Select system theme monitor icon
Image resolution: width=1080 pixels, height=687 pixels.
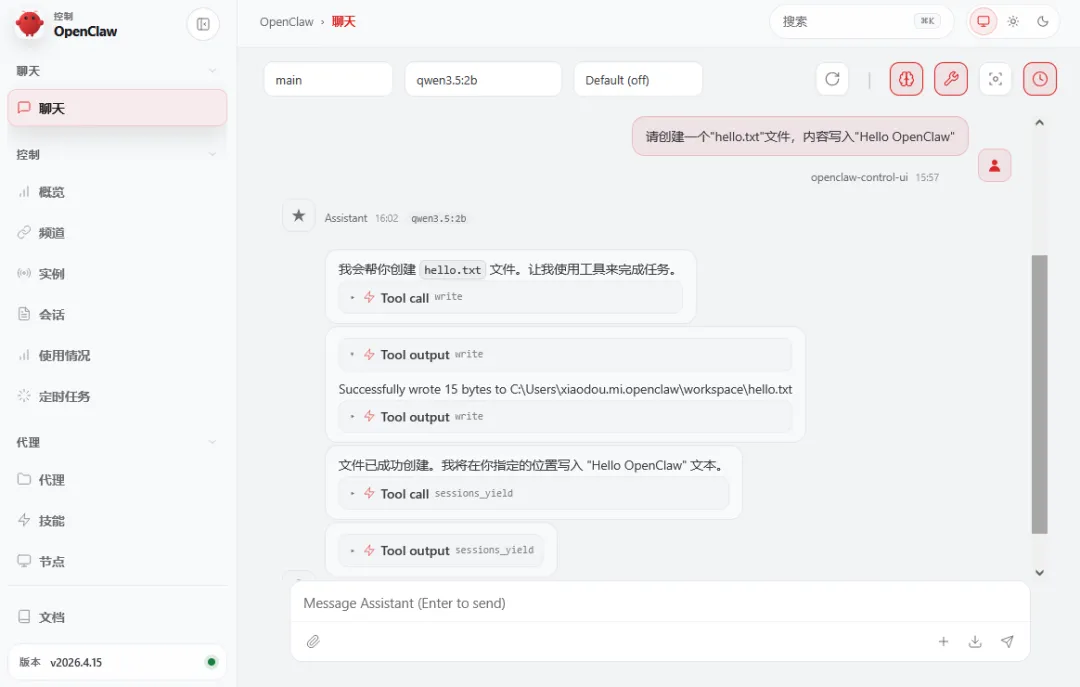click(984, 21)
